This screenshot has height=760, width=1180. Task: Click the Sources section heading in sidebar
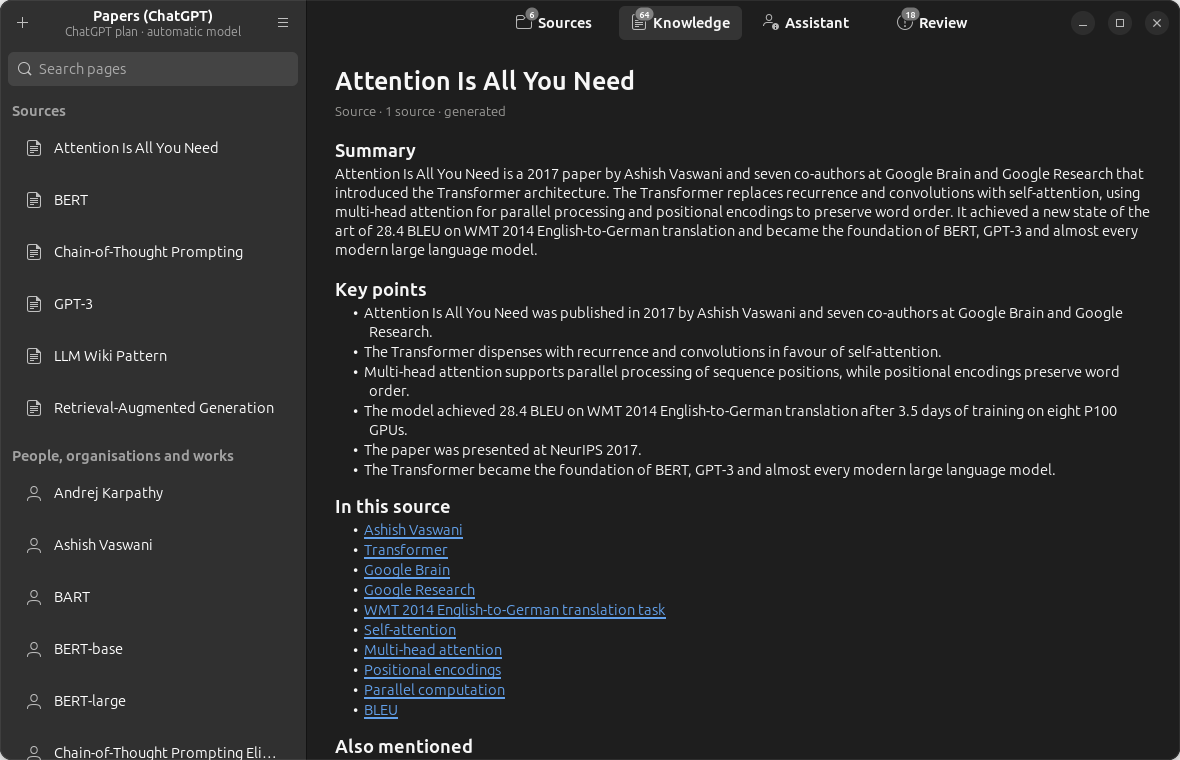pyautogui.click(x=39, y=111)
